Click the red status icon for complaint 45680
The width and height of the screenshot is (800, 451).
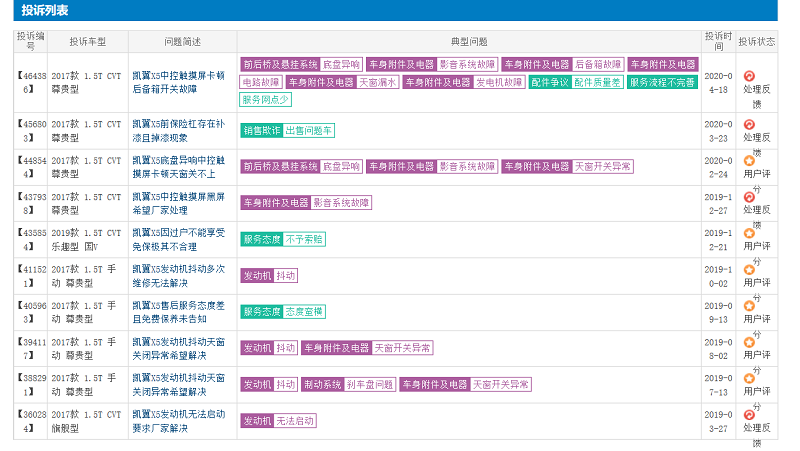(x=749, y=124)
